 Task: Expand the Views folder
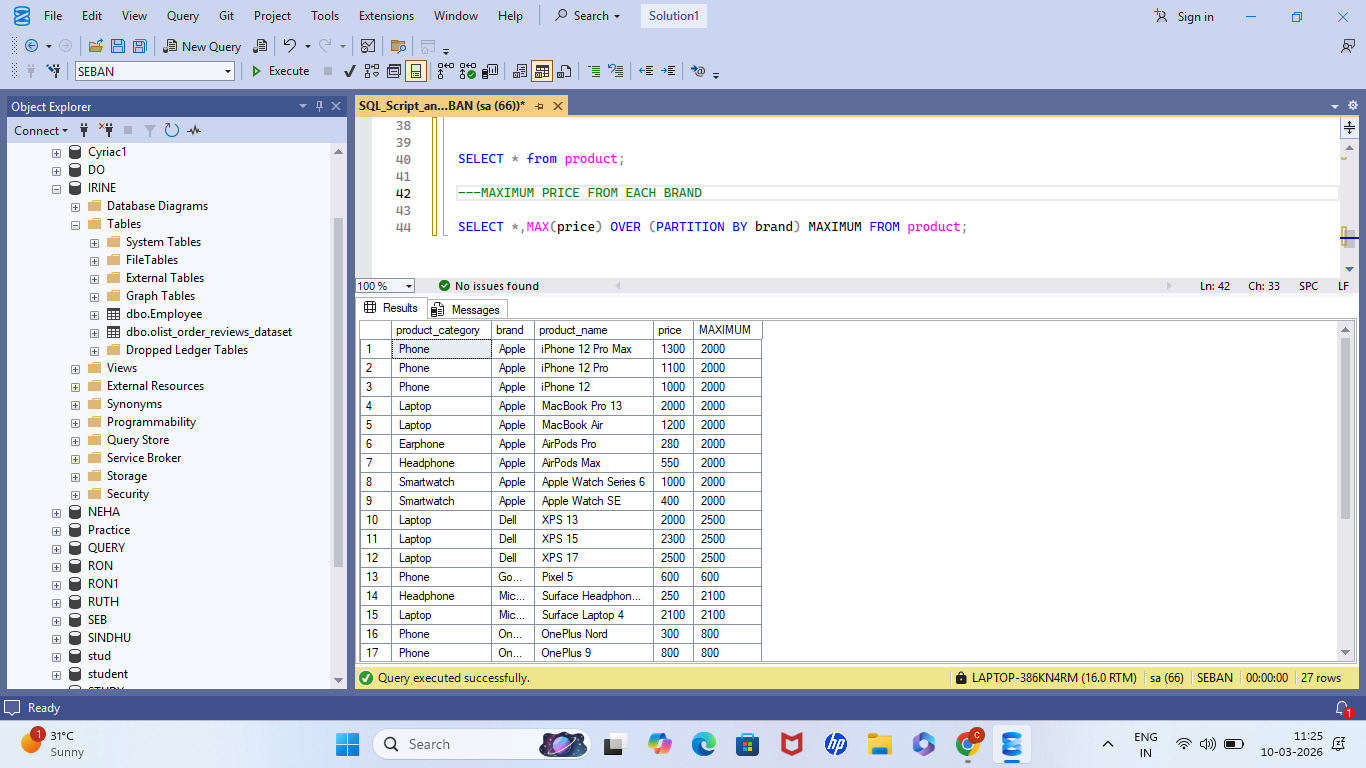click(76, 368)
